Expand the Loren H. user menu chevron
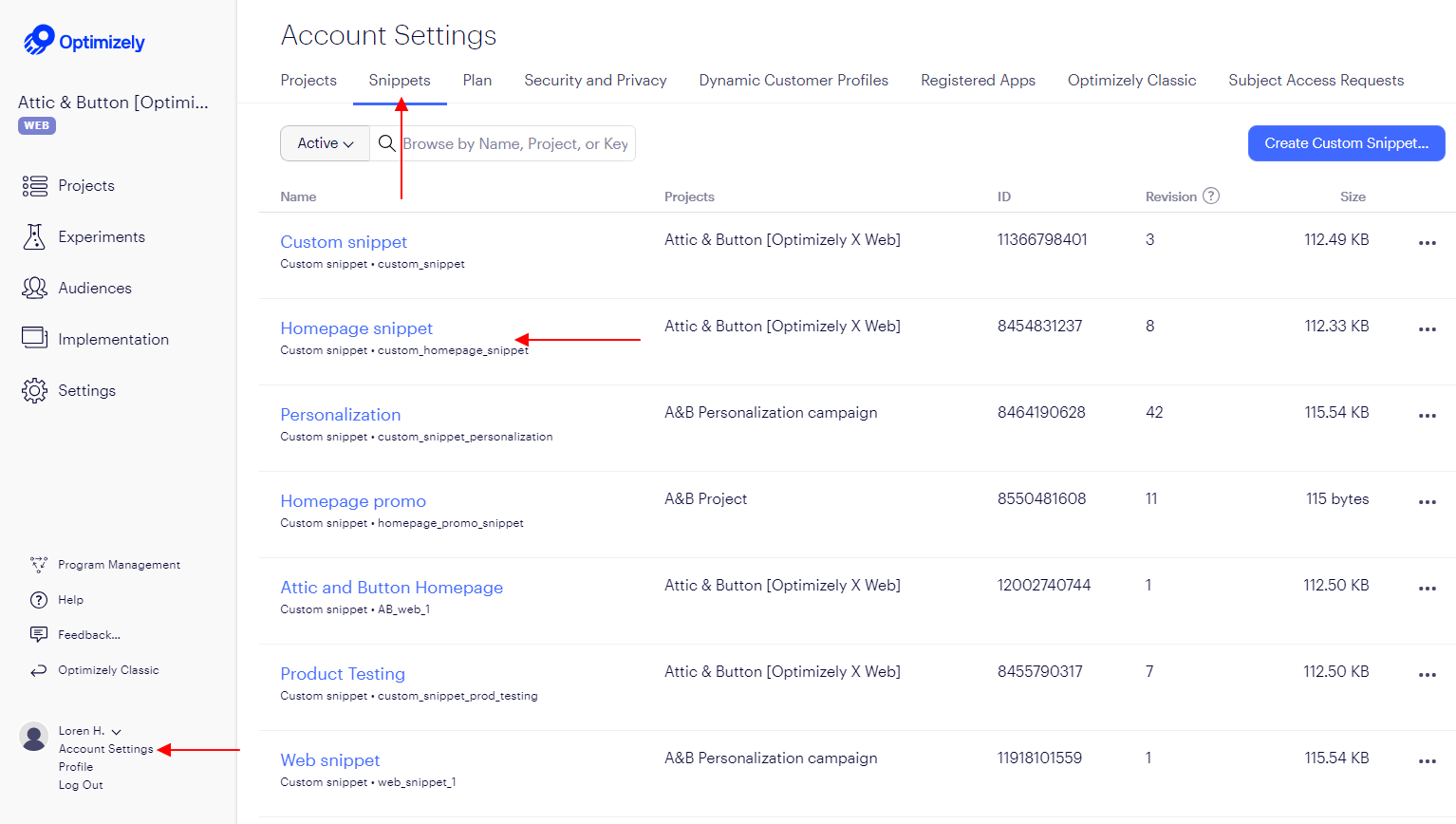Viewport: 1456px width, 824px height. [117, 732]
